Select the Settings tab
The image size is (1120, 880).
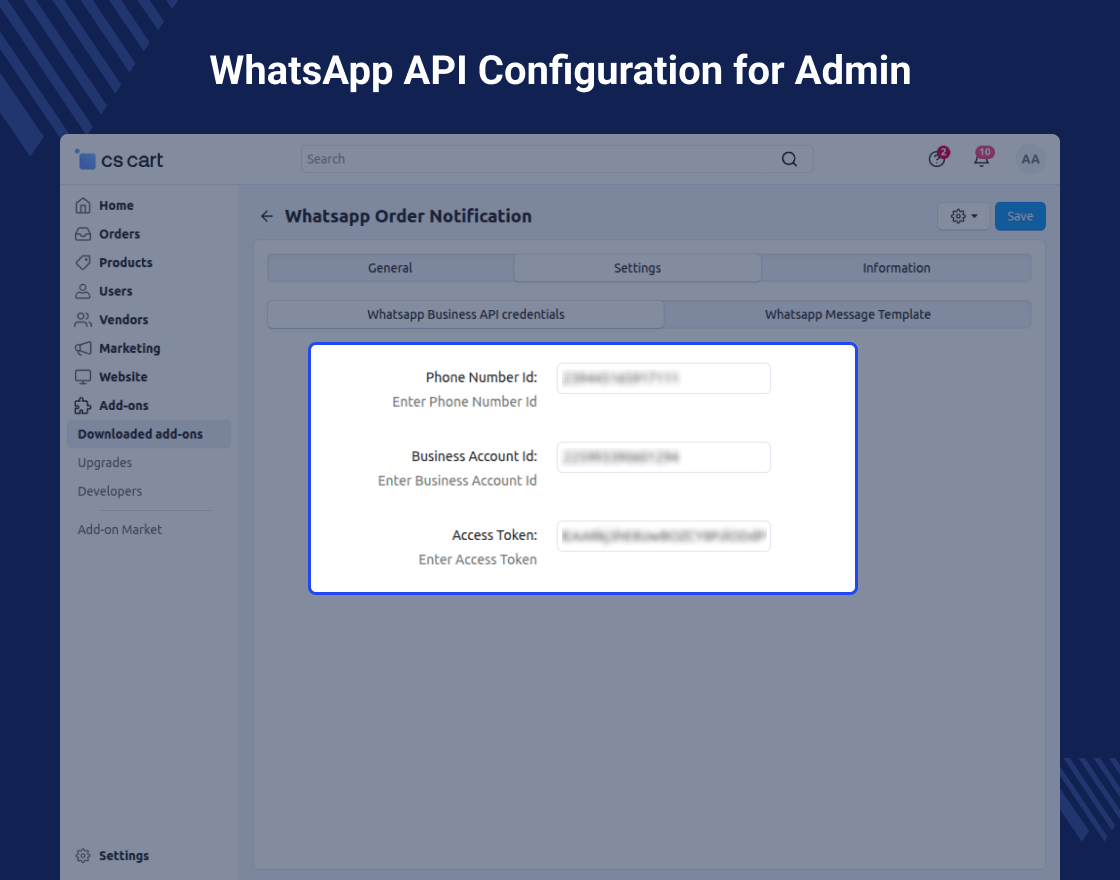[637, 268]
